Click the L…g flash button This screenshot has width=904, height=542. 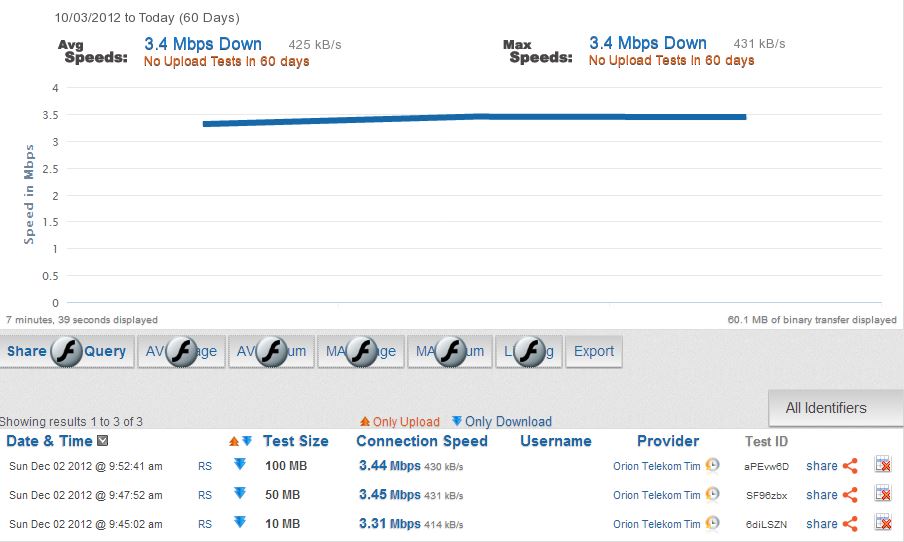point(529,351)
